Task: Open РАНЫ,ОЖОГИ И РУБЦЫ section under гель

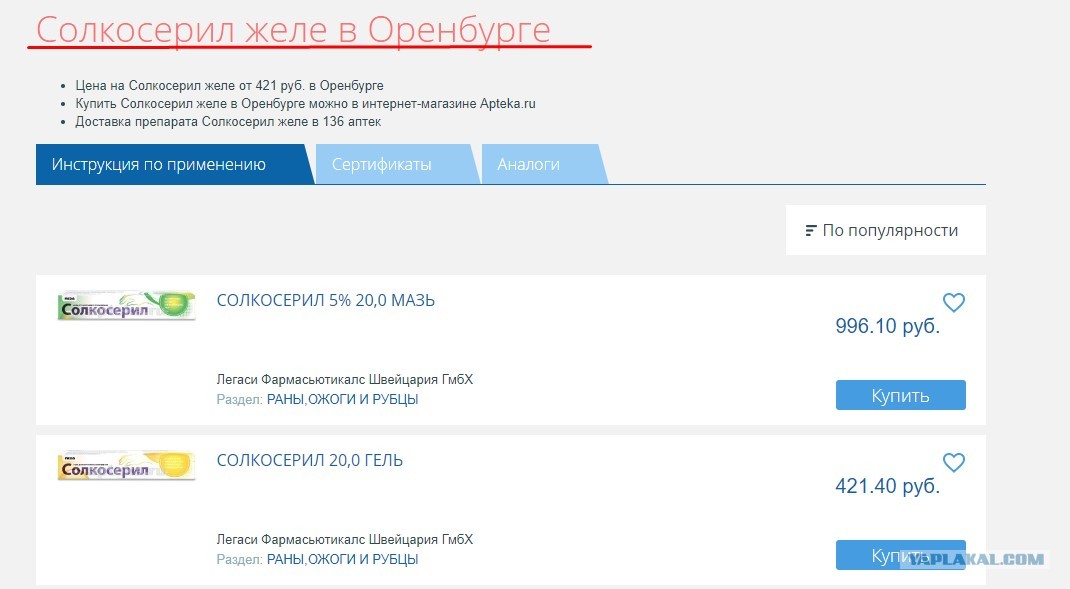Action: tap(343, 560)
